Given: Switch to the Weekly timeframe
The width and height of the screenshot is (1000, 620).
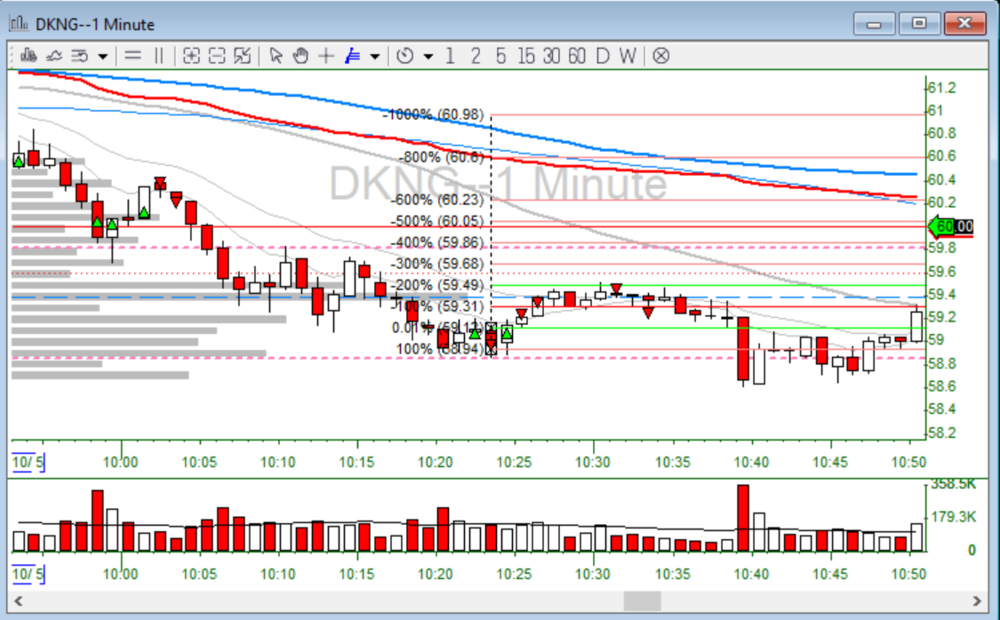Looking at the screenshot, I should tap(626, 56).
